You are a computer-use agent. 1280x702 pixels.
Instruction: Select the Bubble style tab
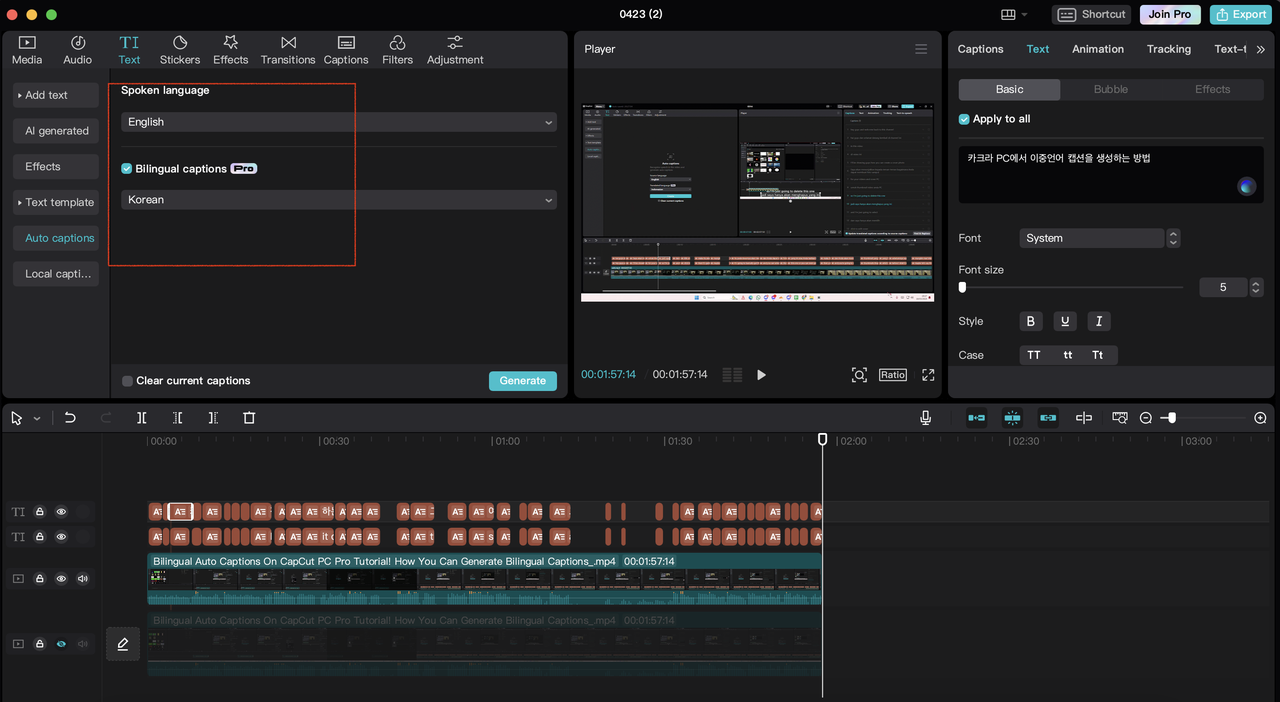pyautogui.click(x=1111, y=89)
